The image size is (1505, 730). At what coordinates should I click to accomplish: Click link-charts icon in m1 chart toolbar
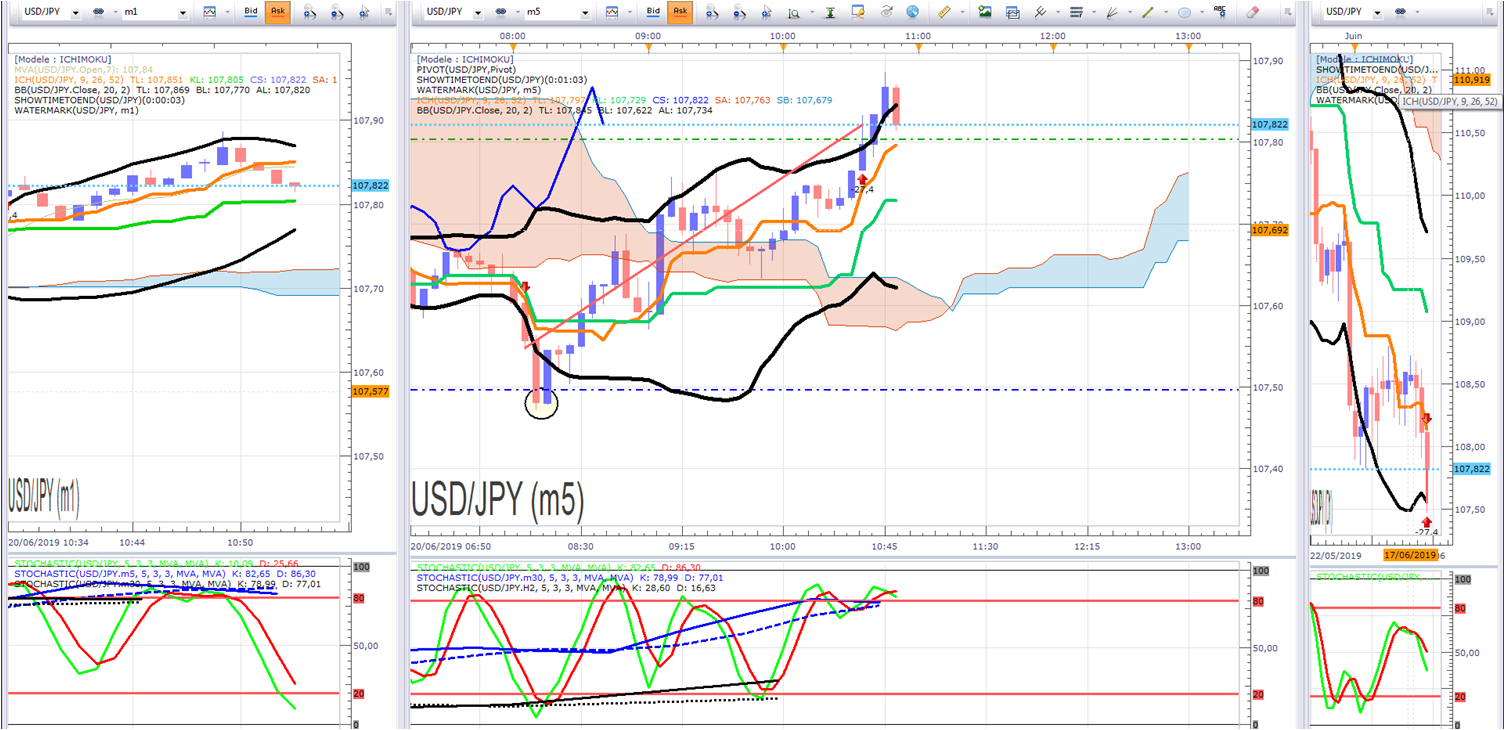coord(98,12)
